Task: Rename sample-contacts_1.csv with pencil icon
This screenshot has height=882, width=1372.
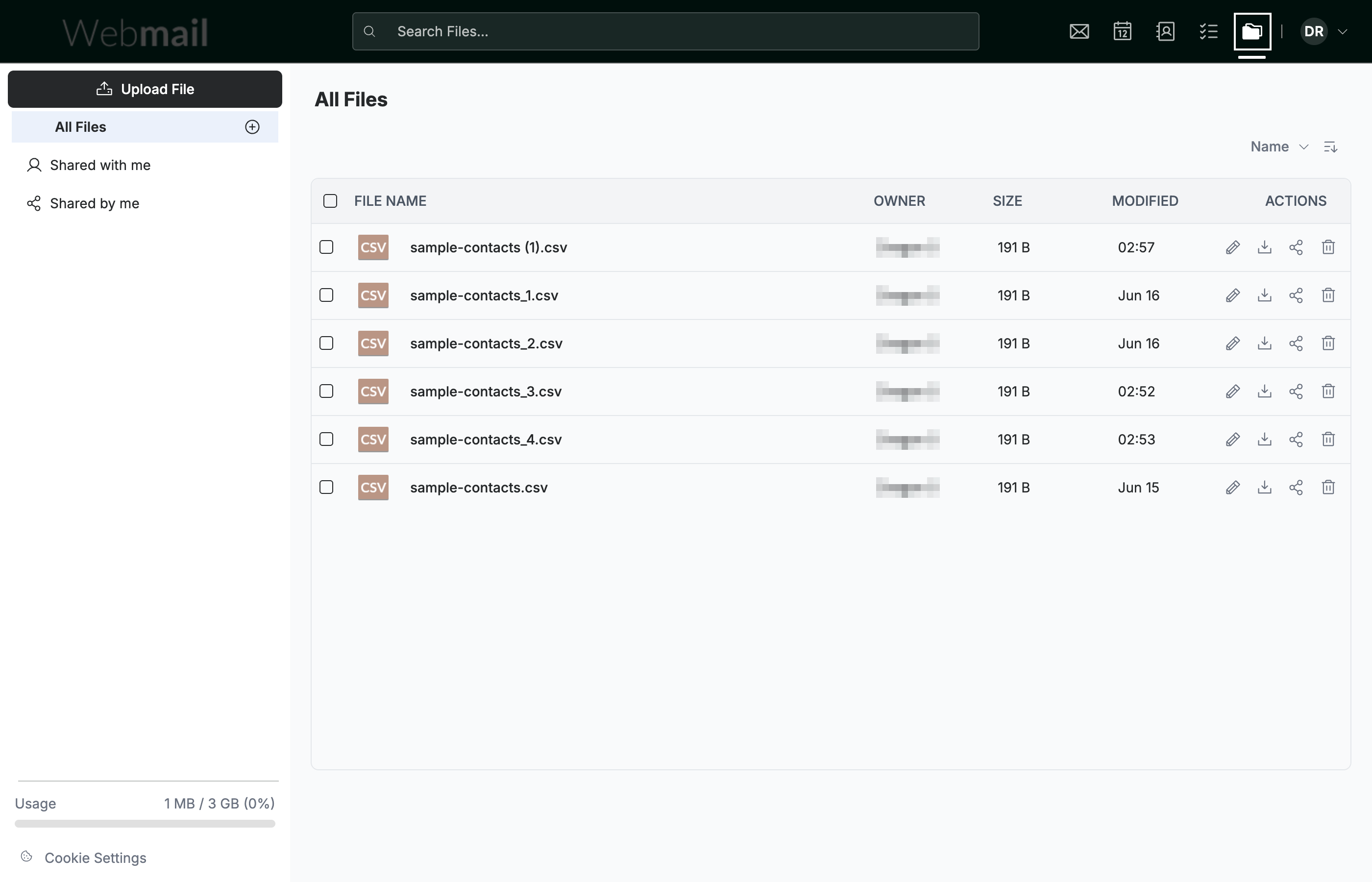Action: point(1233,295)
